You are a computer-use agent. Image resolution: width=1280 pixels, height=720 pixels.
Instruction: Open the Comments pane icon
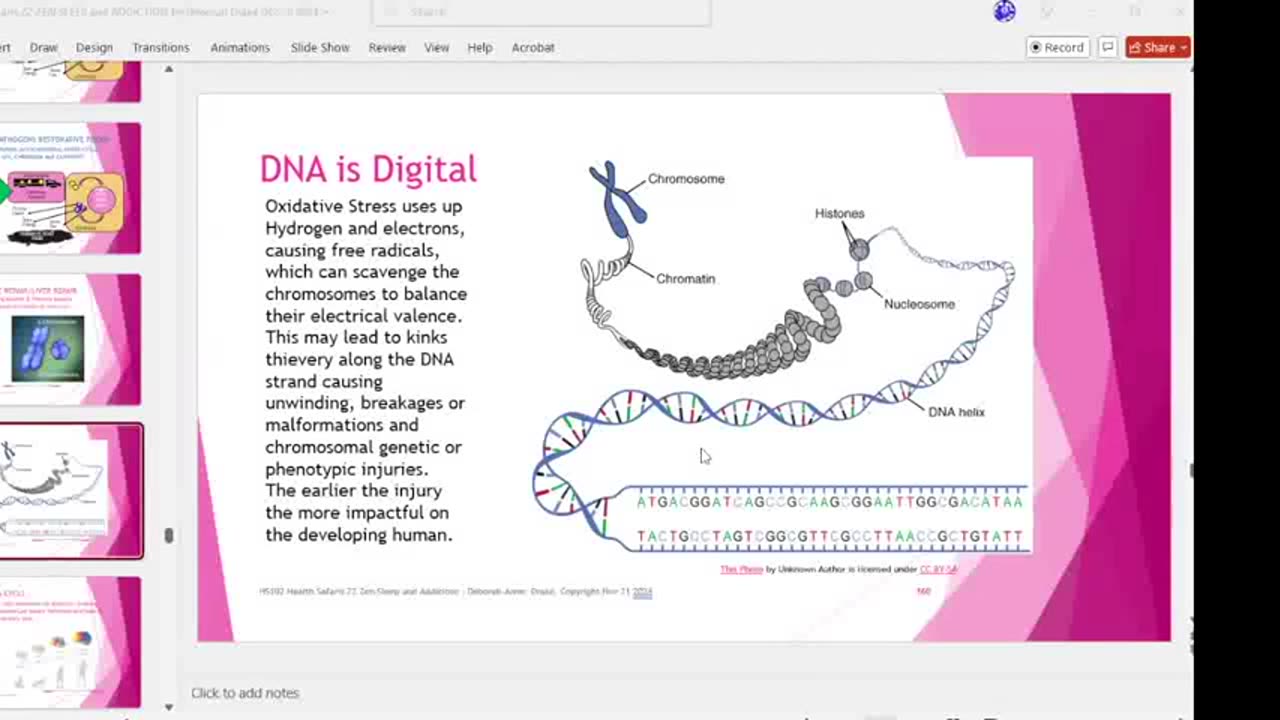(x=1107, y=47)
